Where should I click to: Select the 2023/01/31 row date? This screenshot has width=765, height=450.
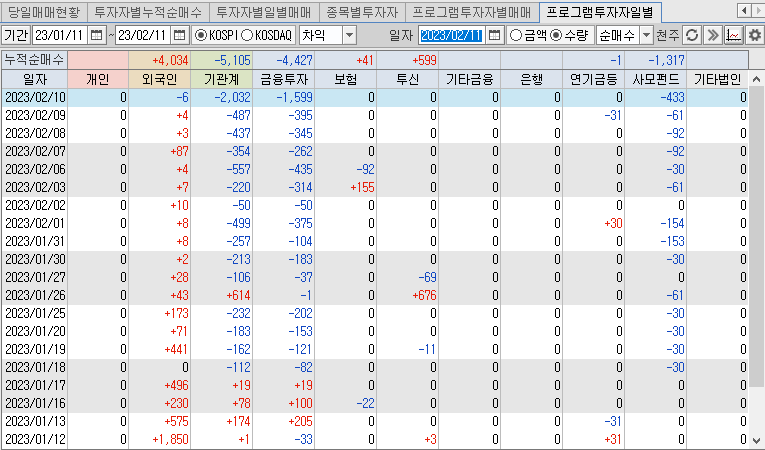35,241
